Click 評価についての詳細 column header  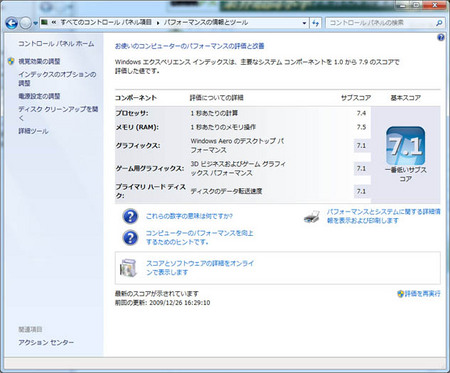217,98
